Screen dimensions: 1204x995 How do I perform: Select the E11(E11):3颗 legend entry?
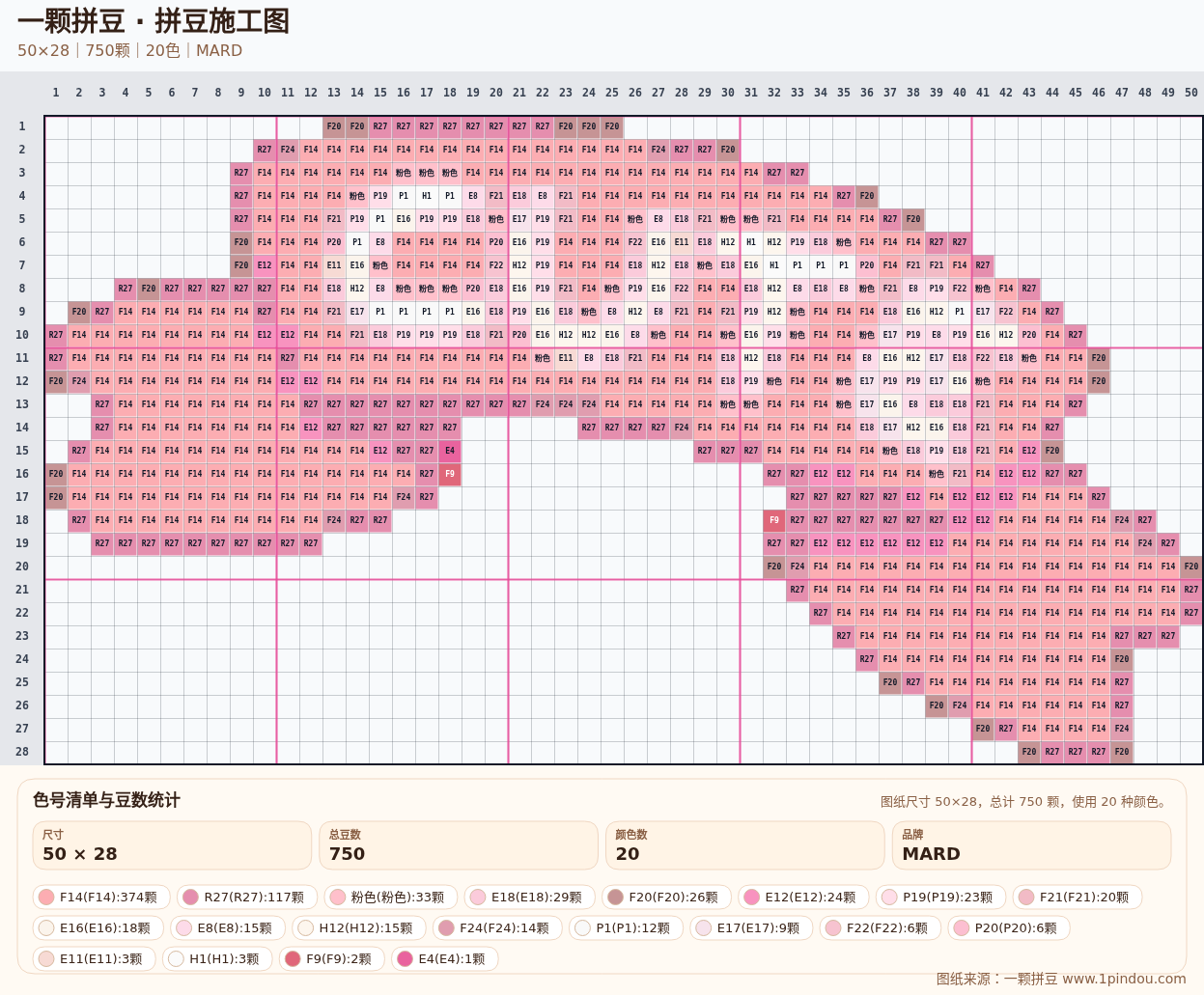[x=95, y=959]
